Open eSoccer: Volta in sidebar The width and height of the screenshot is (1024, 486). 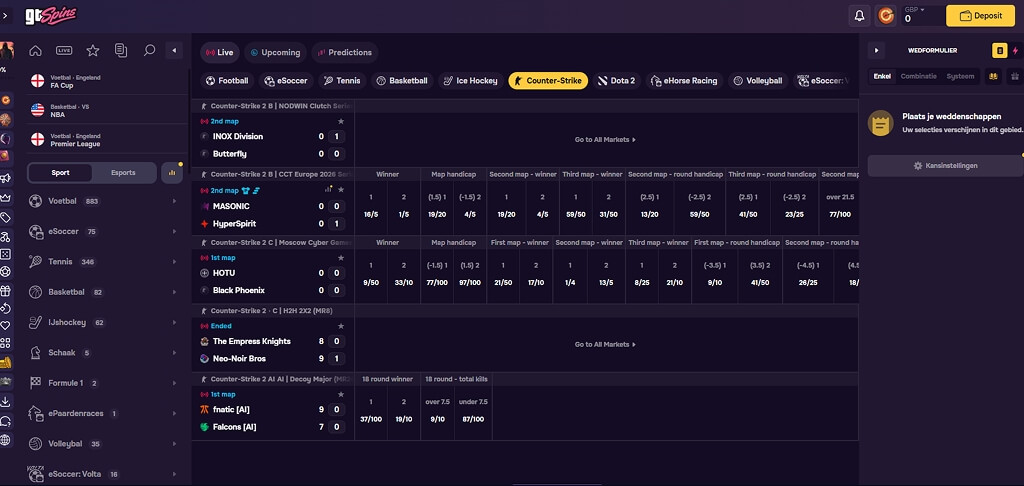[x=104, y=474]
